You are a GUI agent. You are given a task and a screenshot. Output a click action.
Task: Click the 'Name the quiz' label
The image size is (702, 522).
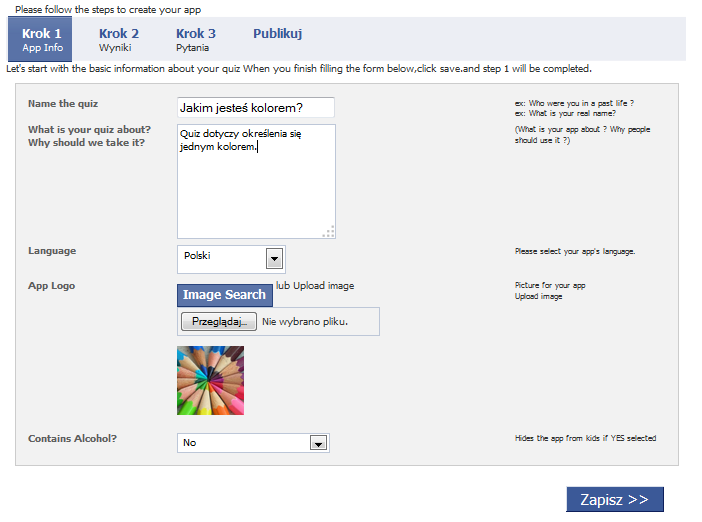click(x=63, y=104)
